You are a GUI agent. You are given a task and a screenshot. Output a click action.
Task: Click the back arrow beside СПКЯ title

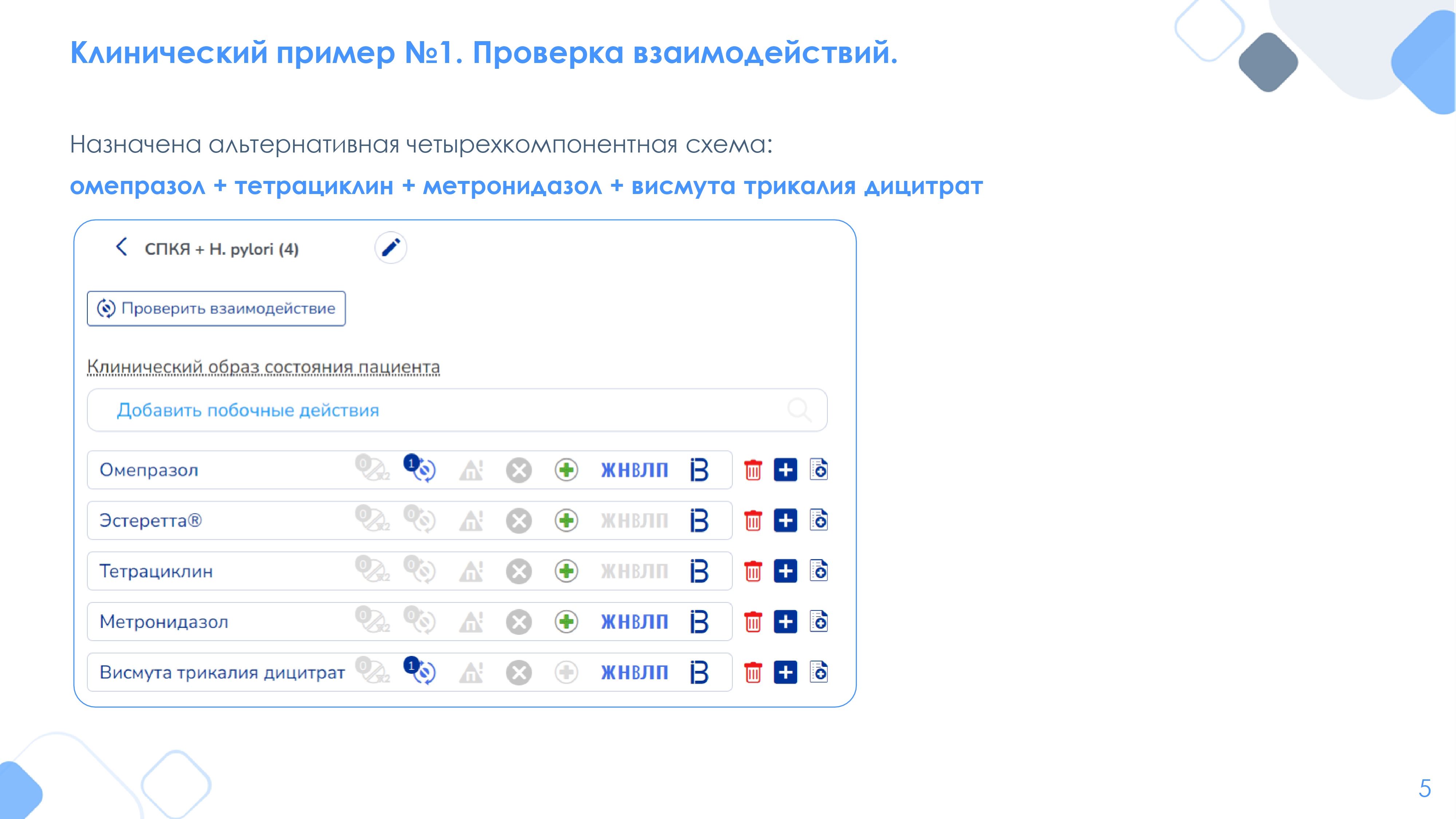click(122, 247)
